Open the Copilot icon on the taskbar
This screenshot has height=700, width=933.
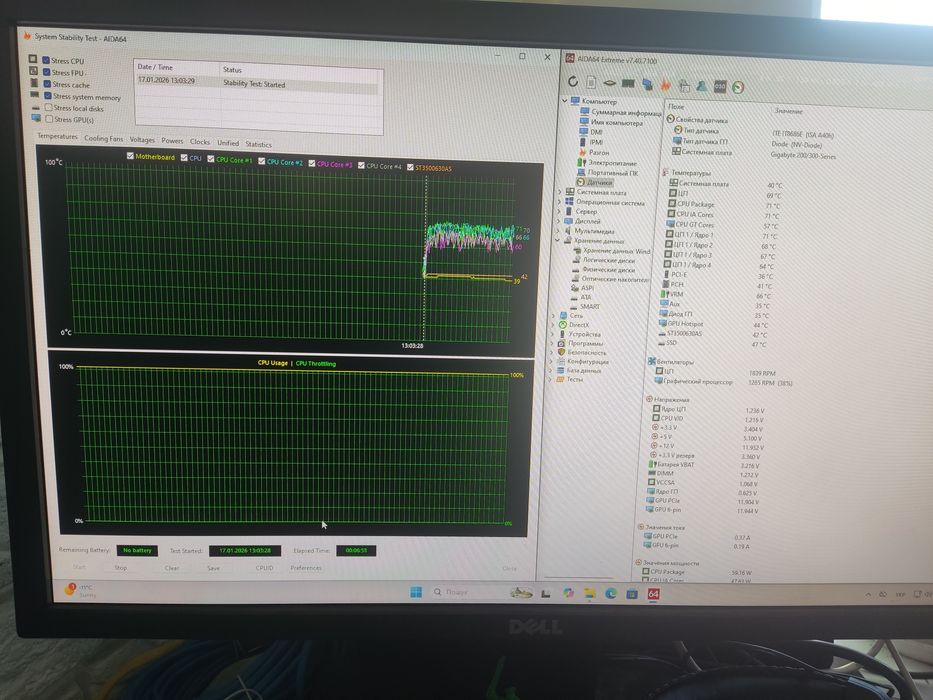pyautogui.click(x=569, y=593)
